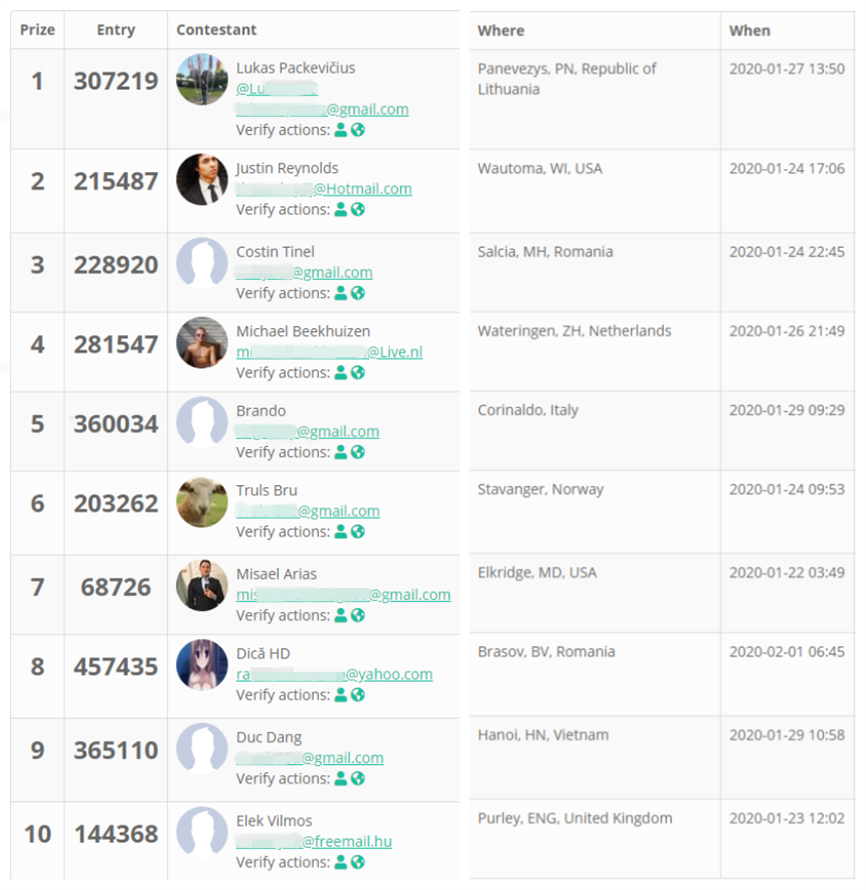Image resolution: width=866 pixels, height=890 pixels.
Task: Click Misael Arias's person verify icon
Action: point(341,615)
